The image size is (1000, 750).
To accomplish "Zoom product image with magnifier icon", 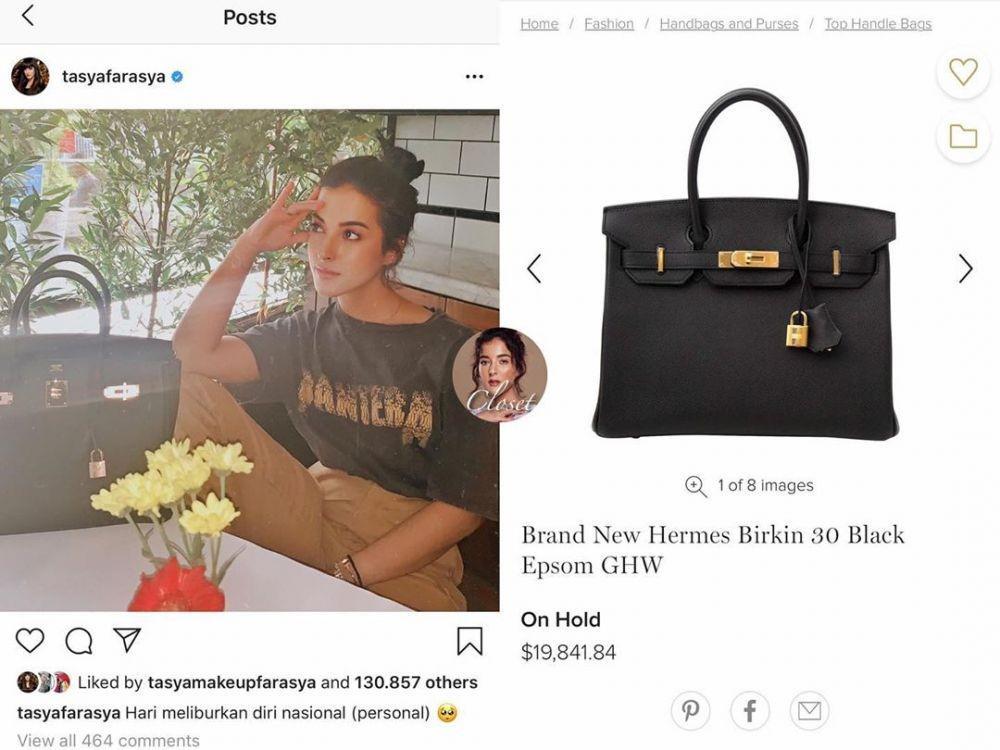I will click(695, 487).
